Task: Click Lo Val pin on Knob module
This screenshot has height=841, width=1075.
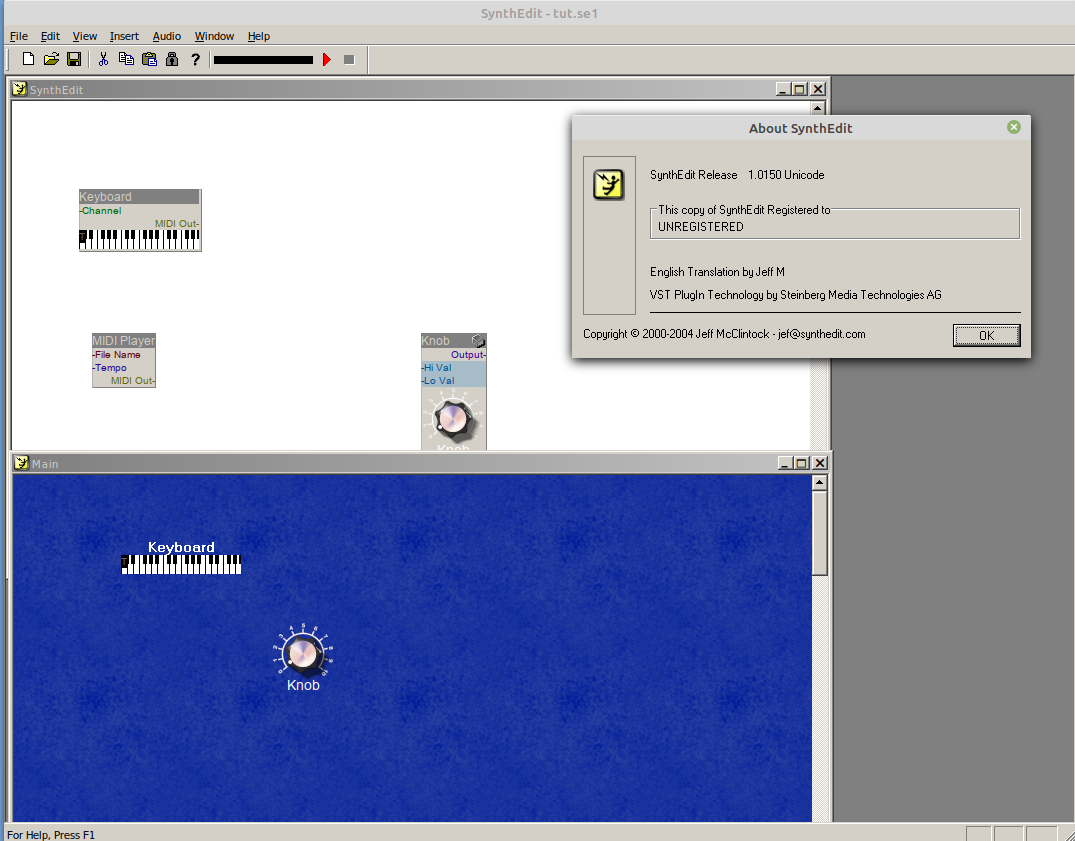Action: click(x=438, y=380)
